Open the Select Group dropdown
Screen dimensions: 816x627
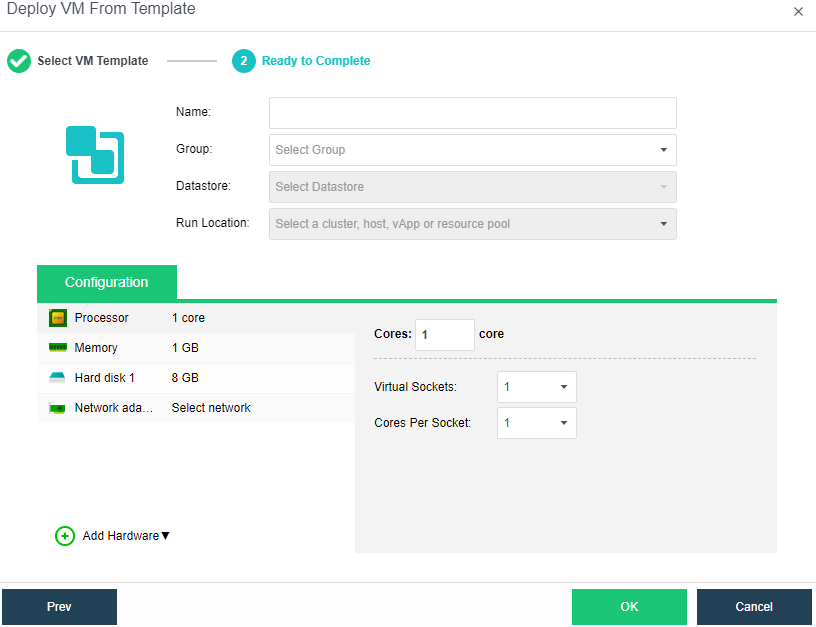pos(472,150)
